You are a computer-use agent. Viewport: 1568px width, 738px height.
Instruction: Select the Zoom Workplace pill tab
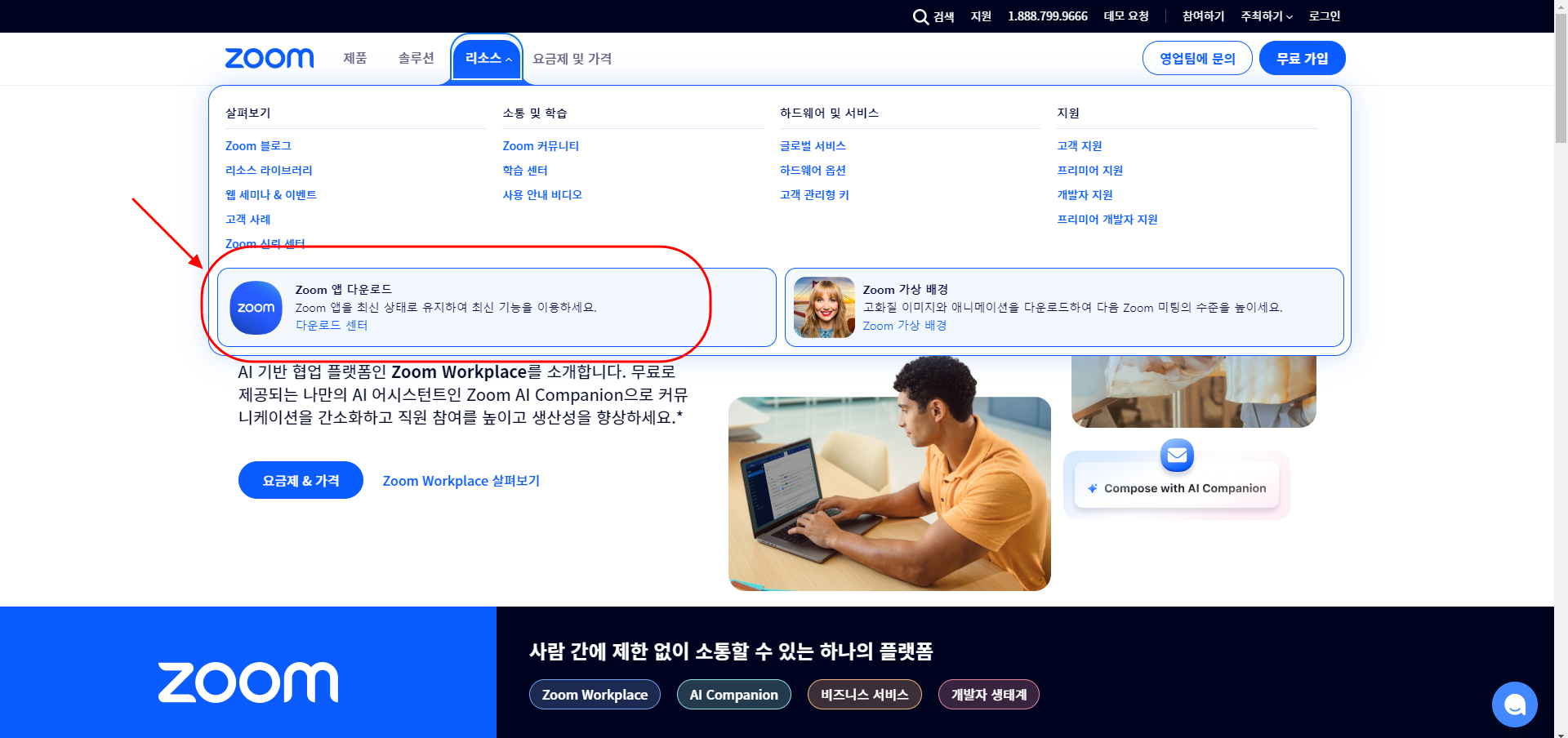click(595, 695)
